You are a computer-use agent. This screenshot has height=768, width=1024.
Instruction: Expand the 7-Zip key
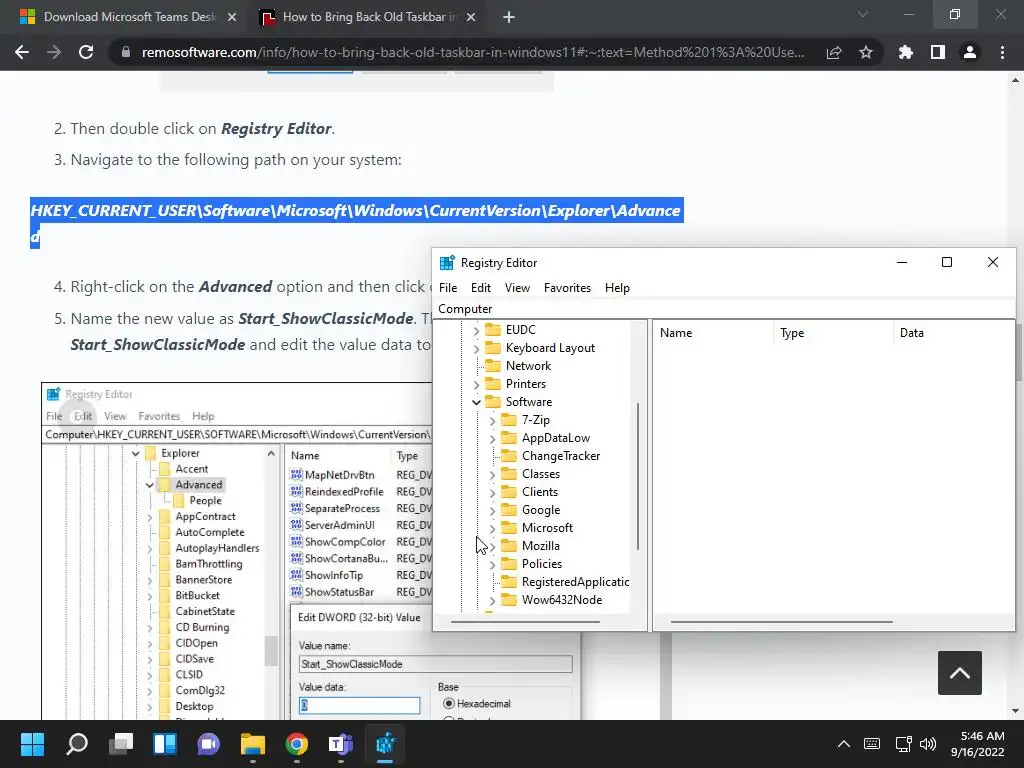[492, 421]
